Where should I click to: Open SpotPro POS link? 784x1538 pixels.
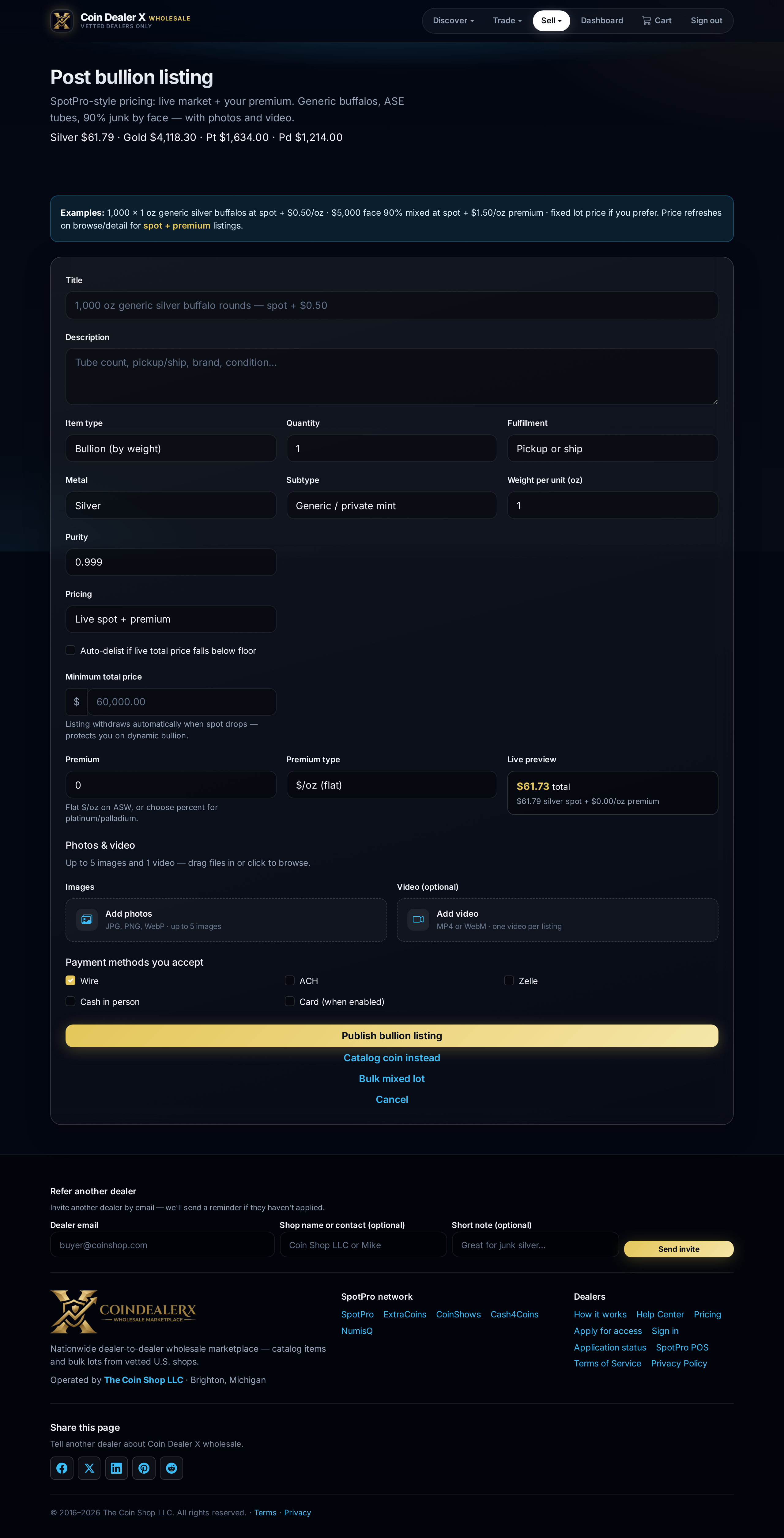coord(682,1347)
